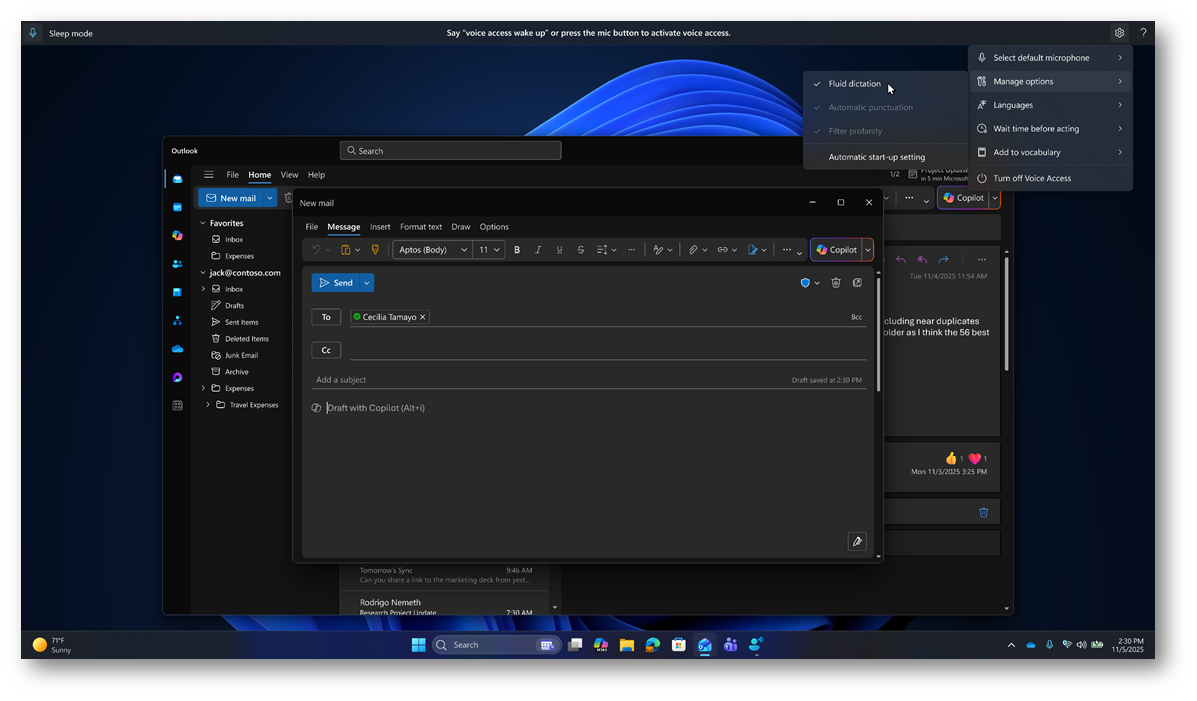
Task: Click the strikethrough icon in the ribbon
Action: pyautogui.click(x=581, y=250)
